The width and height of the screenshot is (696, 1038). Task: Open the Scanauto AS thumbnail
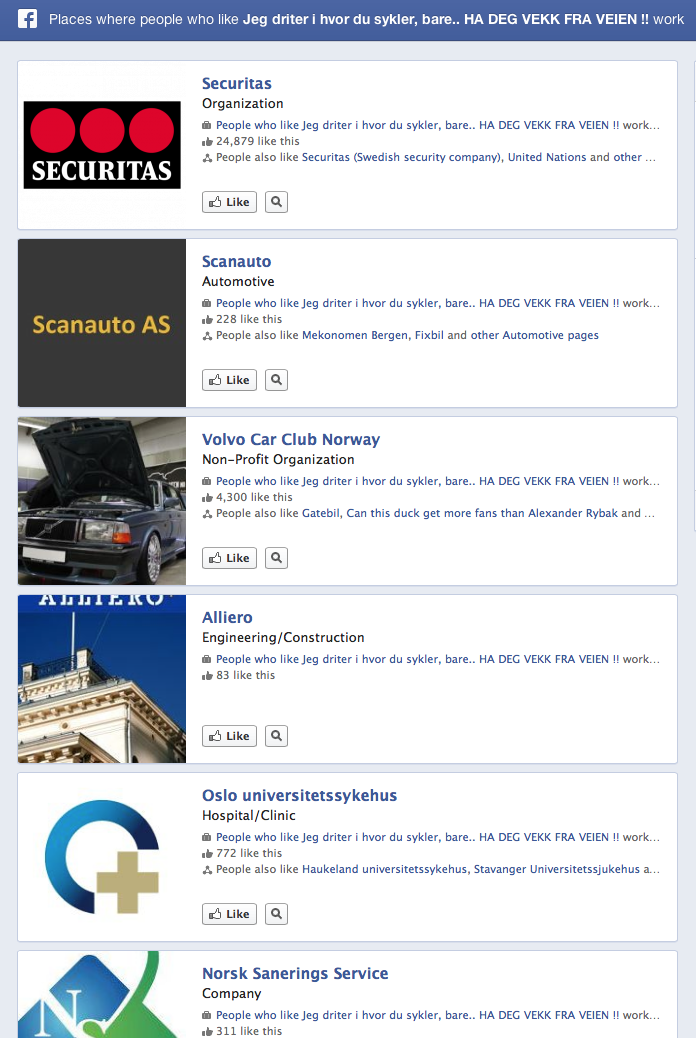102,323
